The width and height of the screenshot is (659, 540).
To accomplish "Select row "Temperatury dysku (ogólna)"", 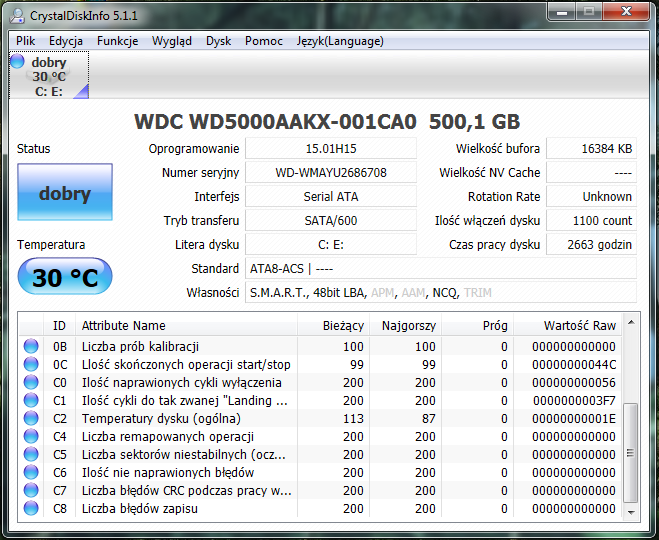I will click(320, 419).
